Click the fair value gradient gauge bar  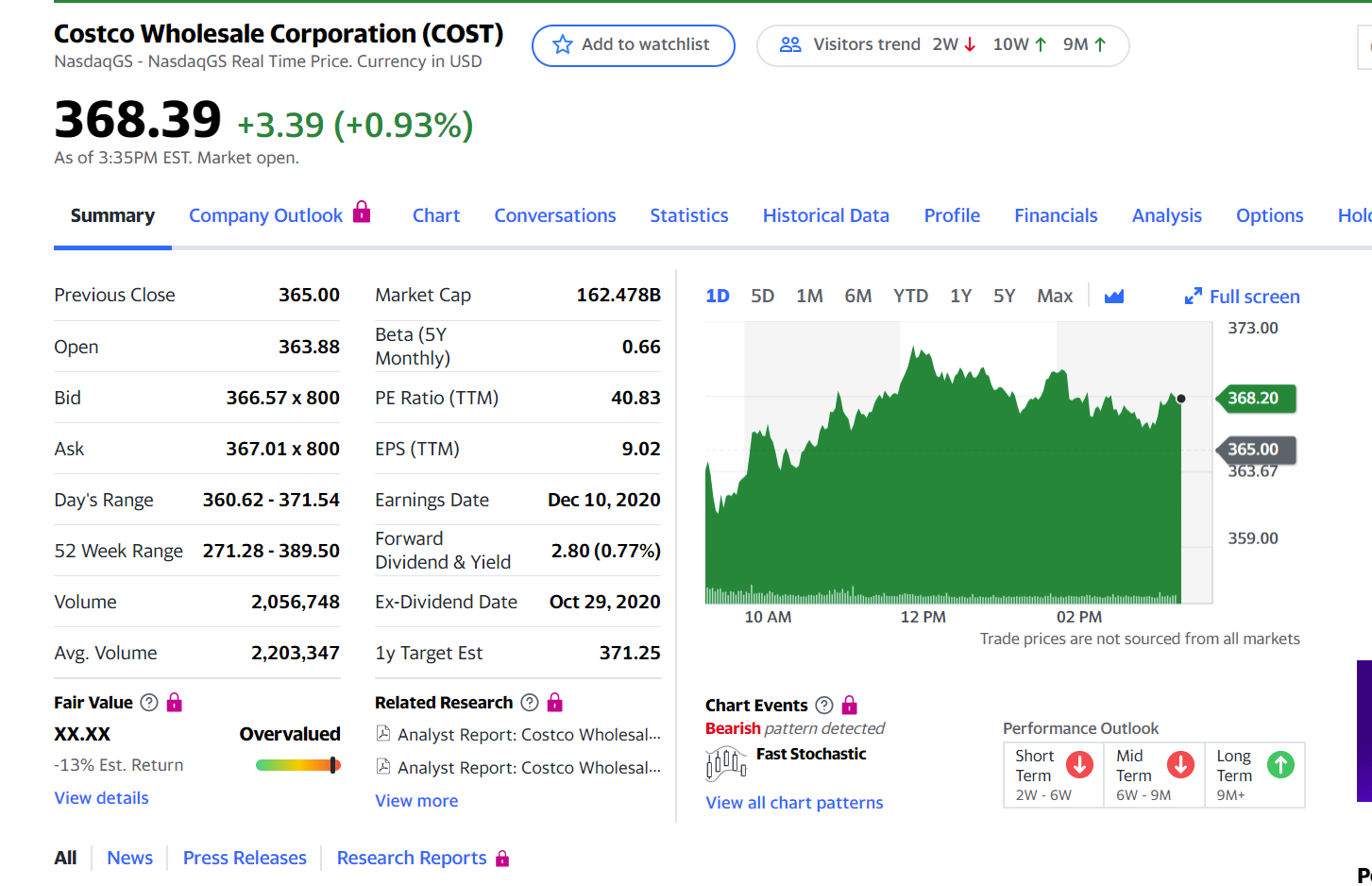coord(297,765)
